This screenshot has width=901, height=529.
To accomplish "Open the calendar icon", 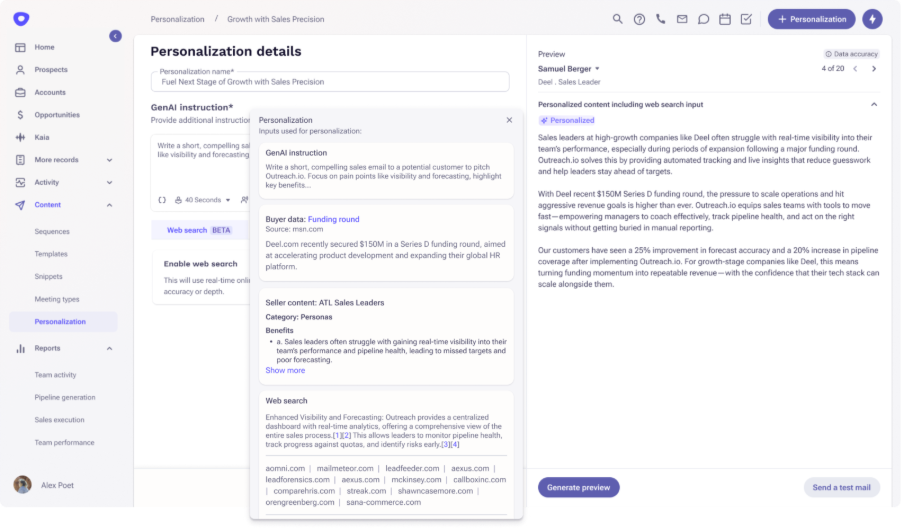I will tap(725, 19).
